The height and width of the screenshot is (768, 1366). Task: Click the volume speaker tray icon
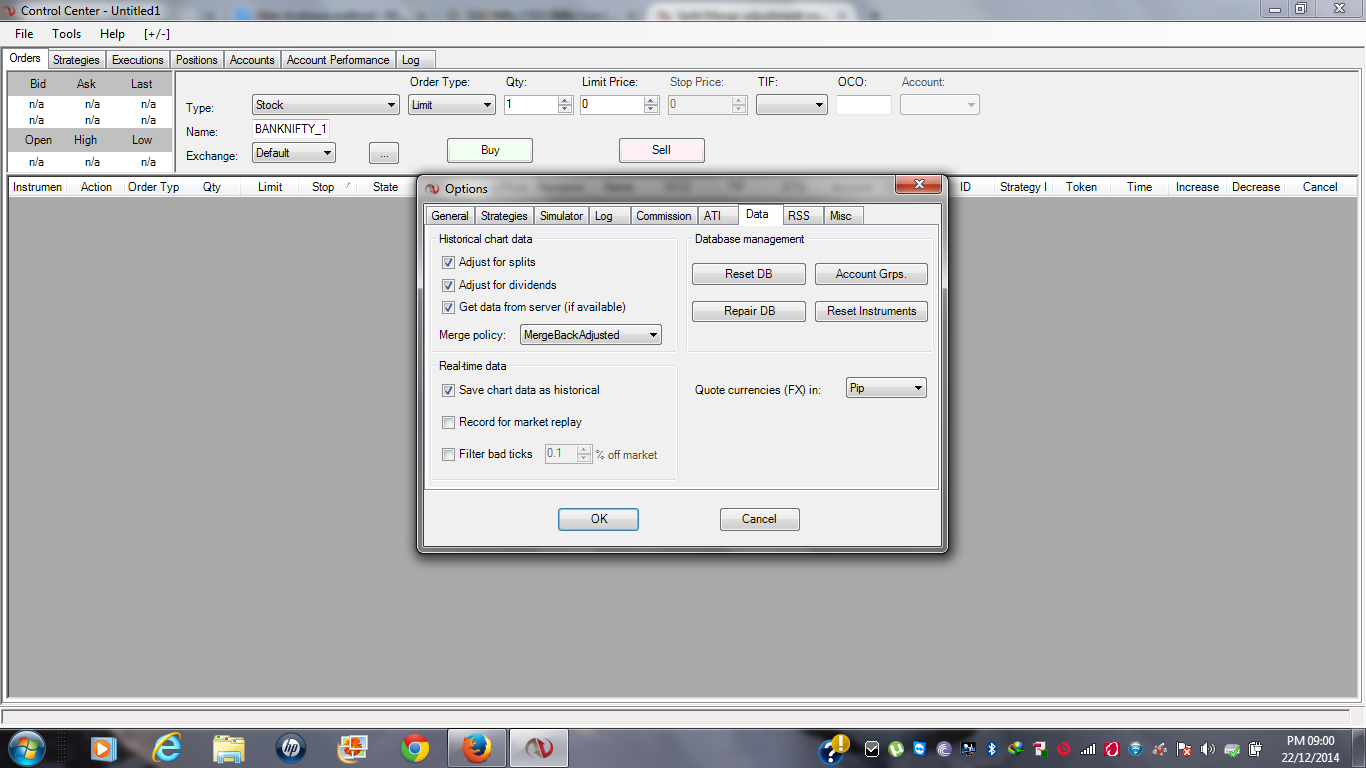(x=1208, y=749)
